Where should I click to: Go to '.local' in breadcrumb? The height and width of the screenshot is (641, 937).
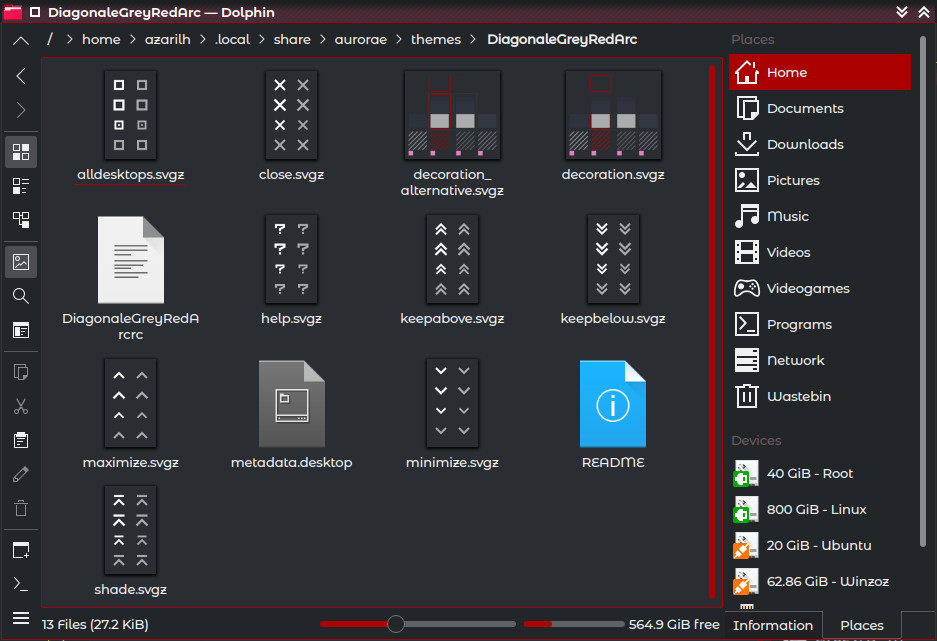pos(232,39)
